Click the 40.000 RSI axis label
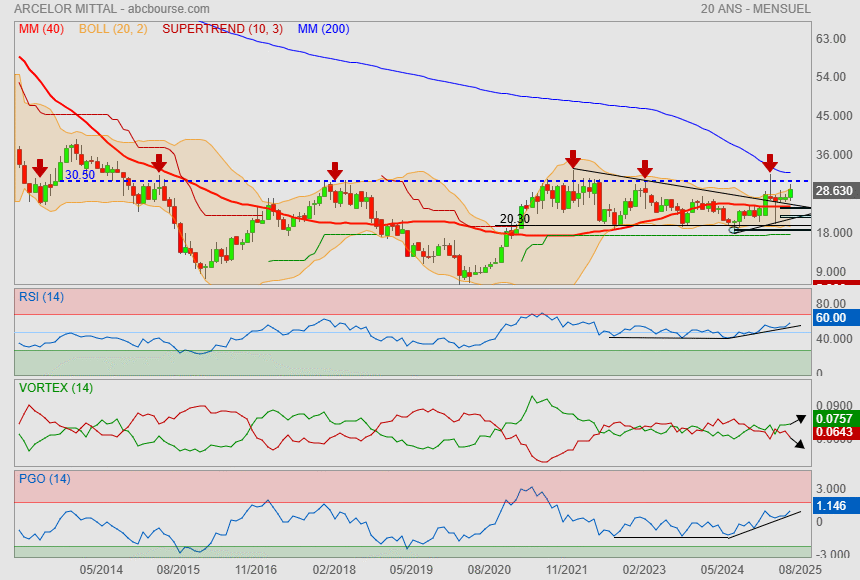Screen dimensions: 860x580 click(x=834, y=339)
